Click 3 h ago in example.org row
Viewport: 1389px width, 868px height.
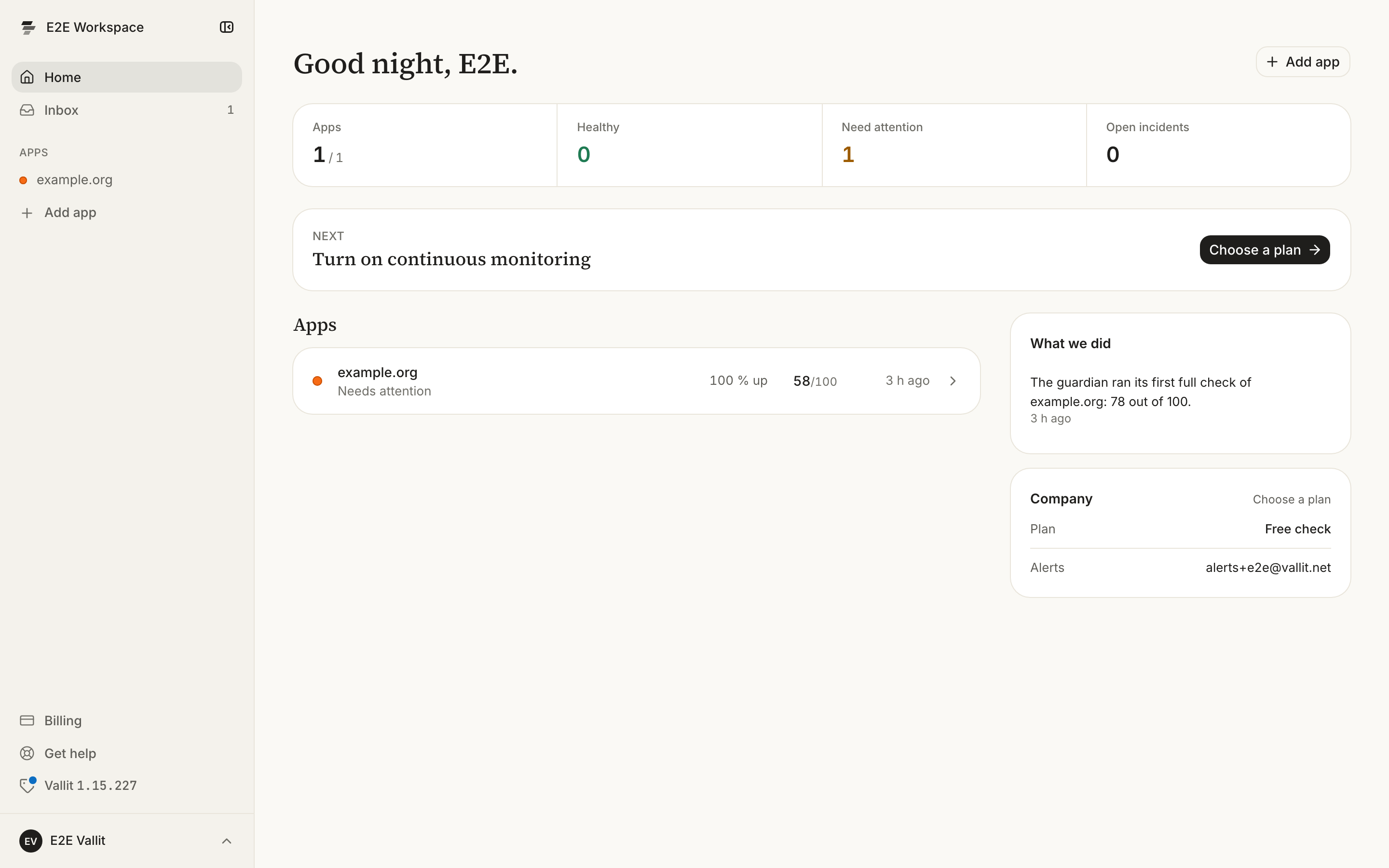(908, 380)
